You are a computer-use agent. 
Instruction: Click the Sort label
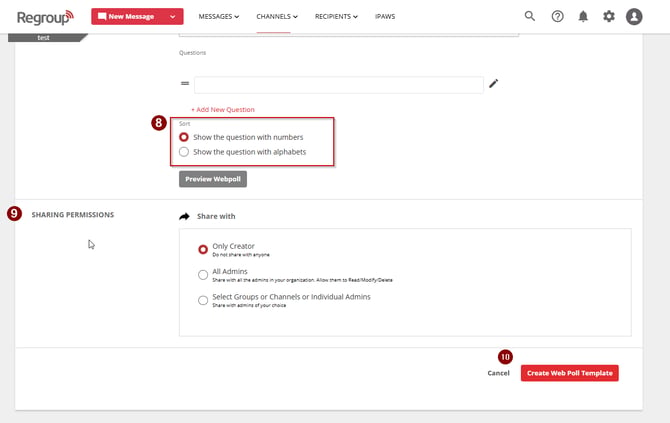point(185,123)
